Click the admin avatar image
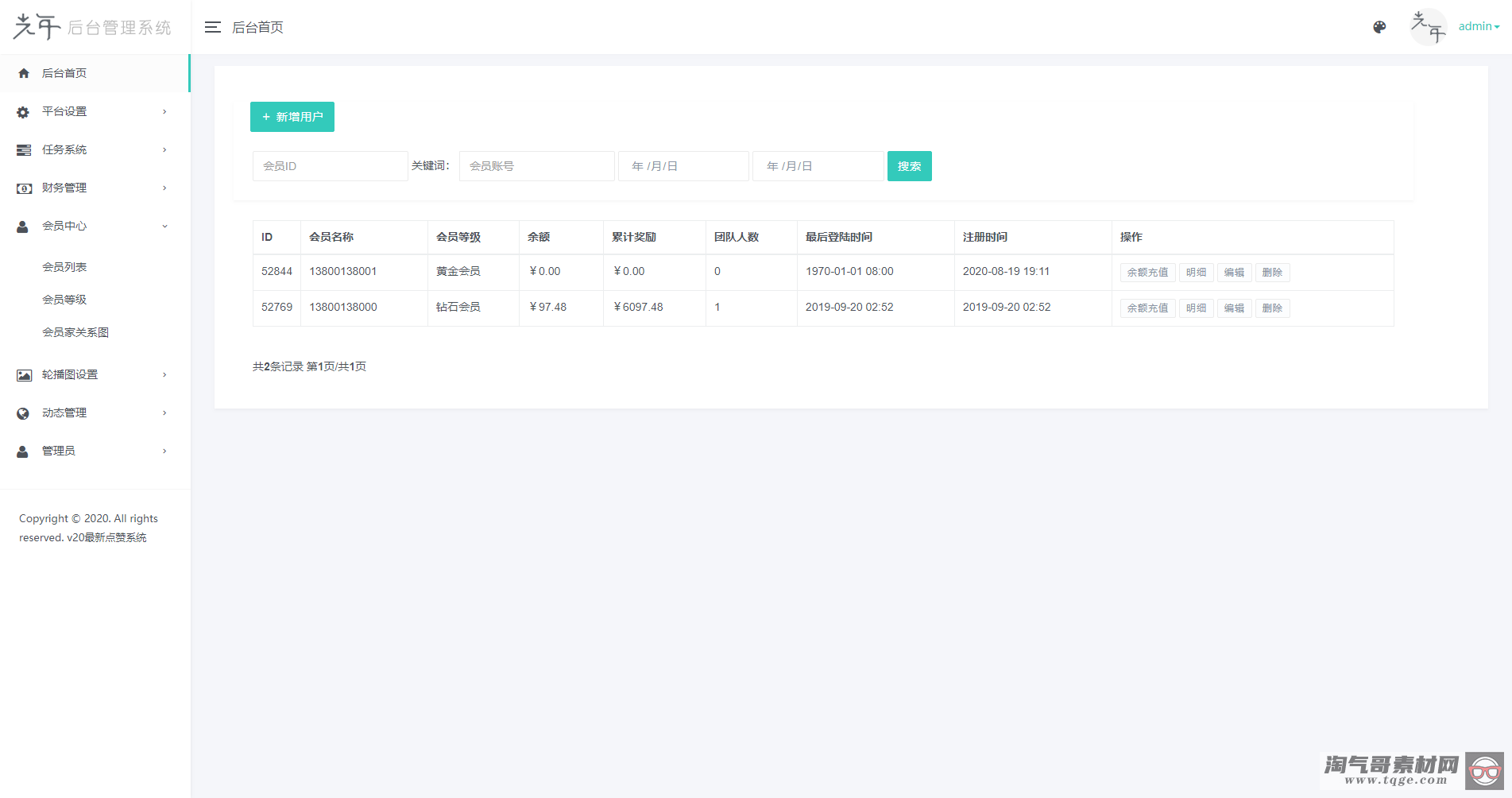 (1428, 27)
